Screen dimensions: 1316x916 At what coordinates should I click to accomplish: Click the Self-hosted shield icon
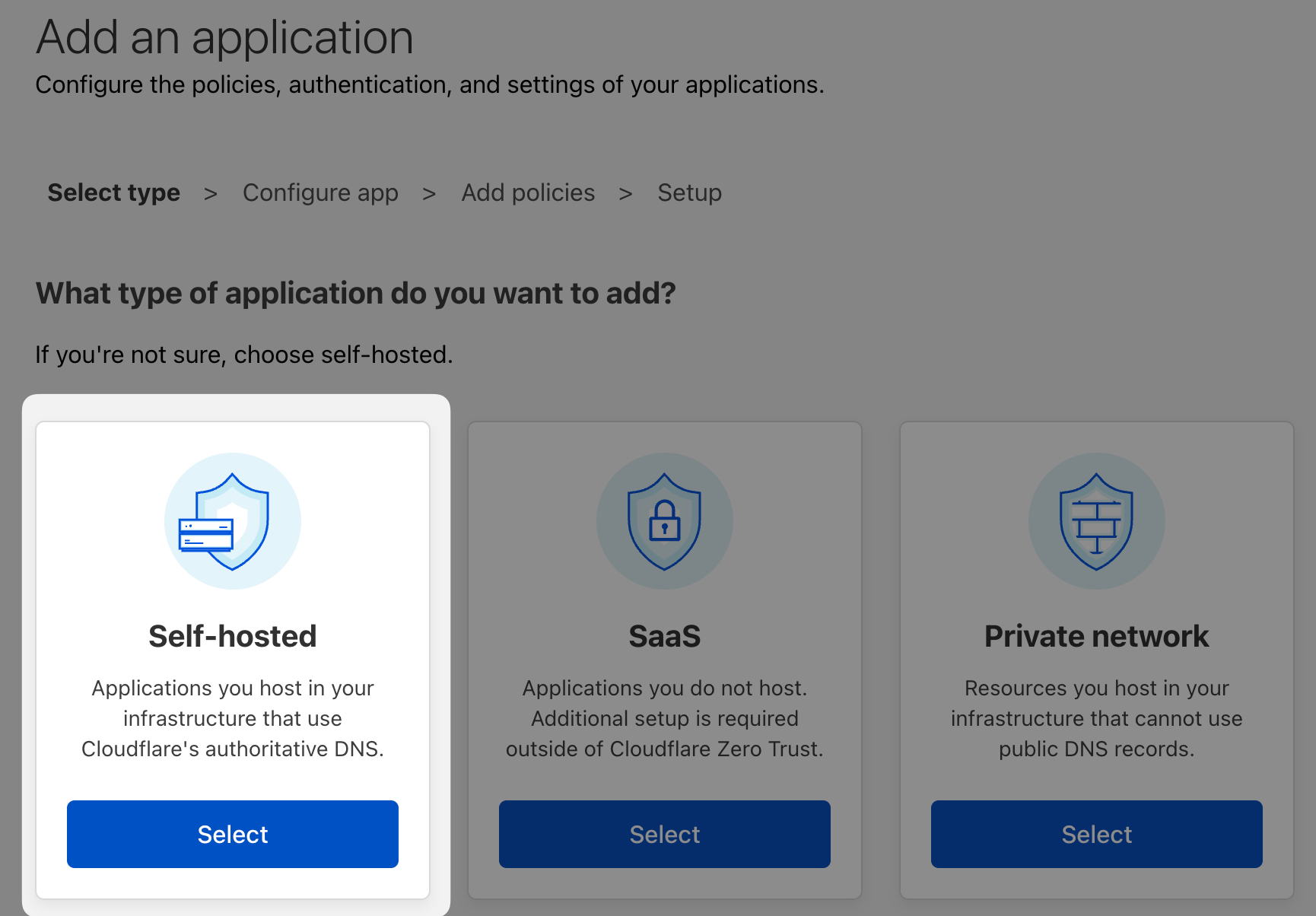pyautogui.click(x=232, y=521)
